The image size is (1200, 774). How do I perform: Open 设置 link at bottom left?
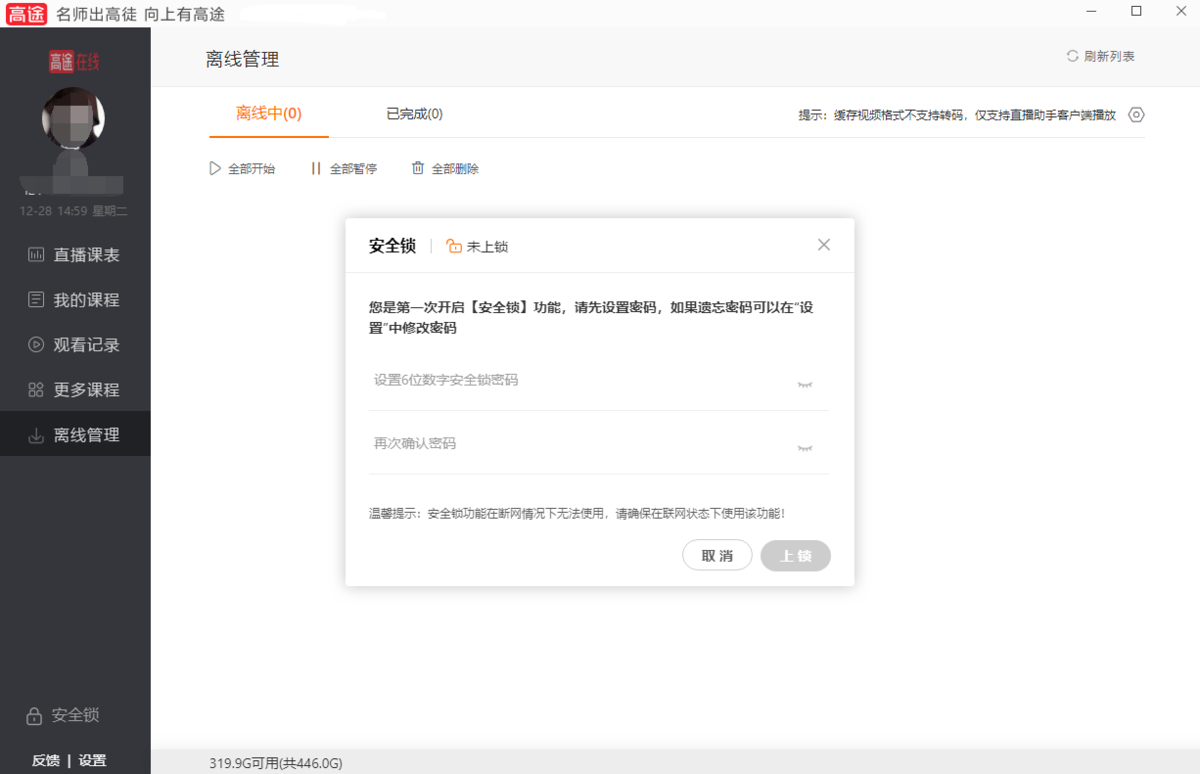point(93,760)
